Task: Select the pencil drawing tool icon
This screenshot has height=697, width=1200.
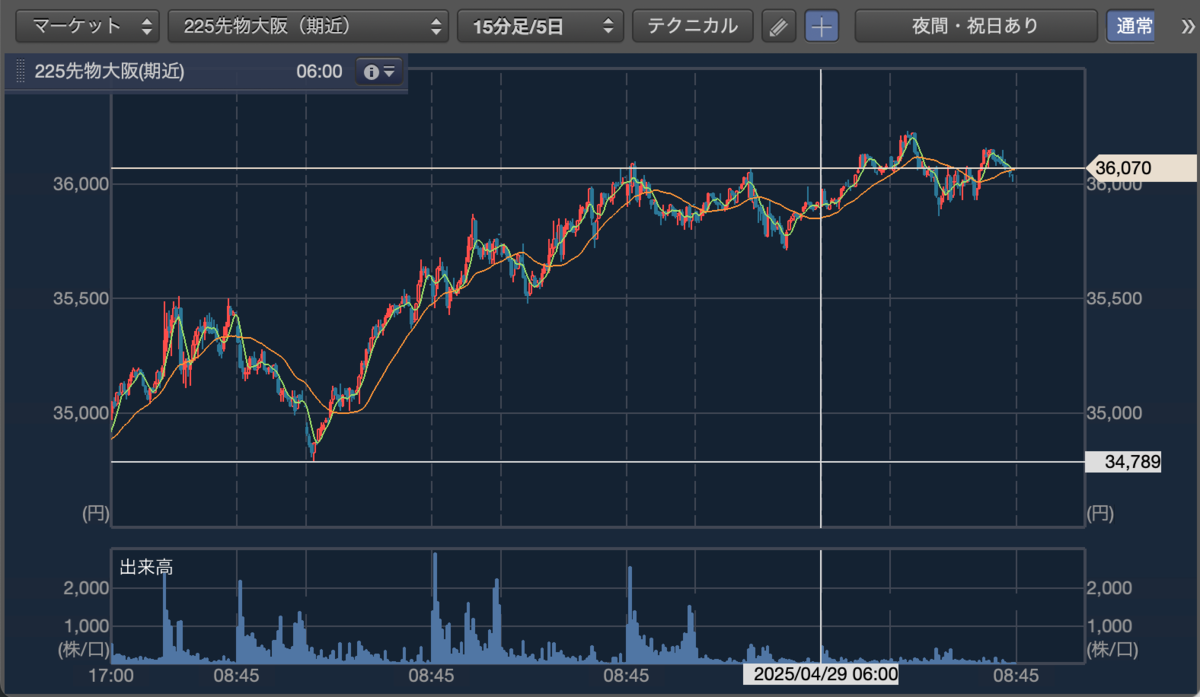Action: 778,27
